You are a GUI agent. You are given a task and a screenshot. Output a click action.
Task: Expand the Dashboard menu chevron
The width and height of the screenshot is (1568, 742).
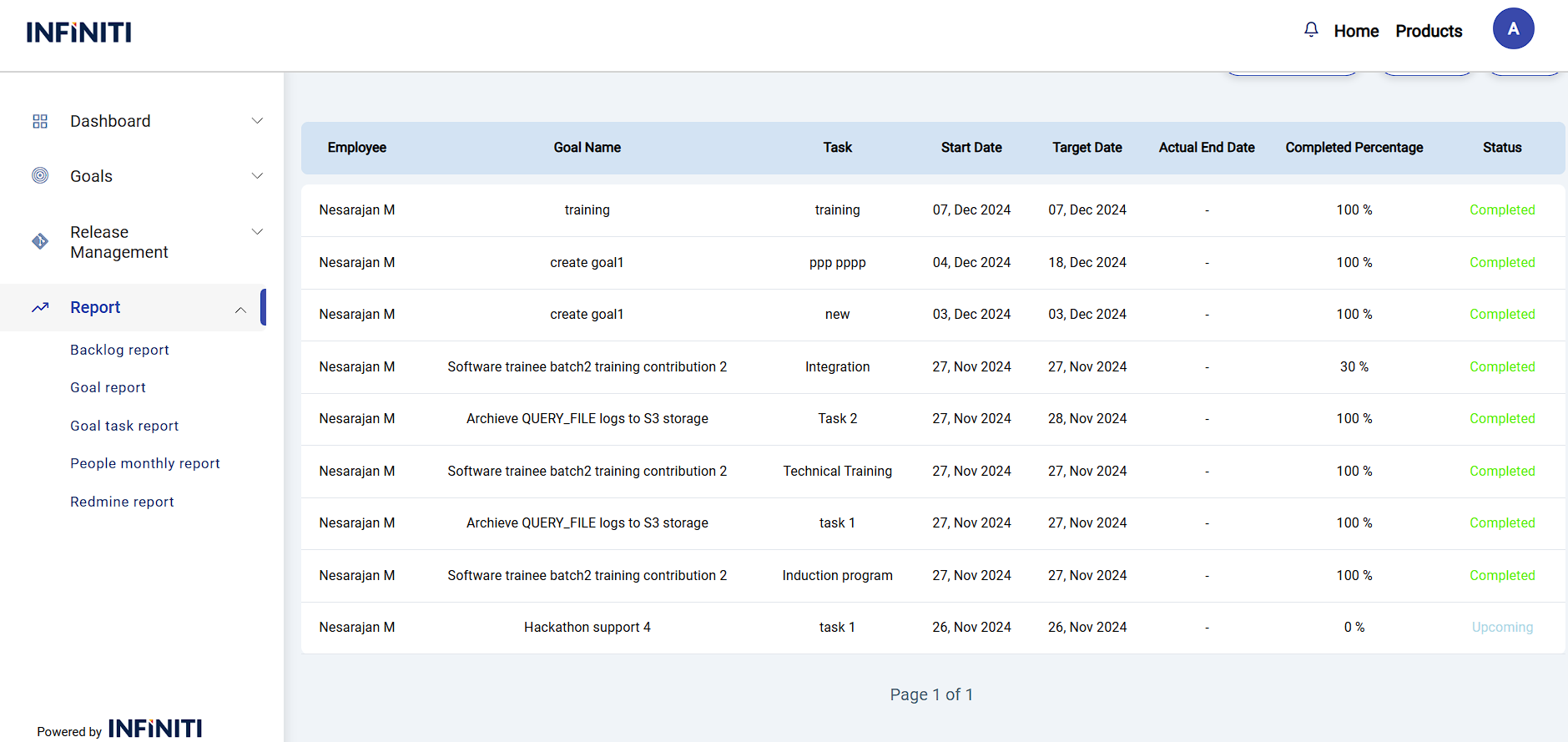(x=257, y=121)
